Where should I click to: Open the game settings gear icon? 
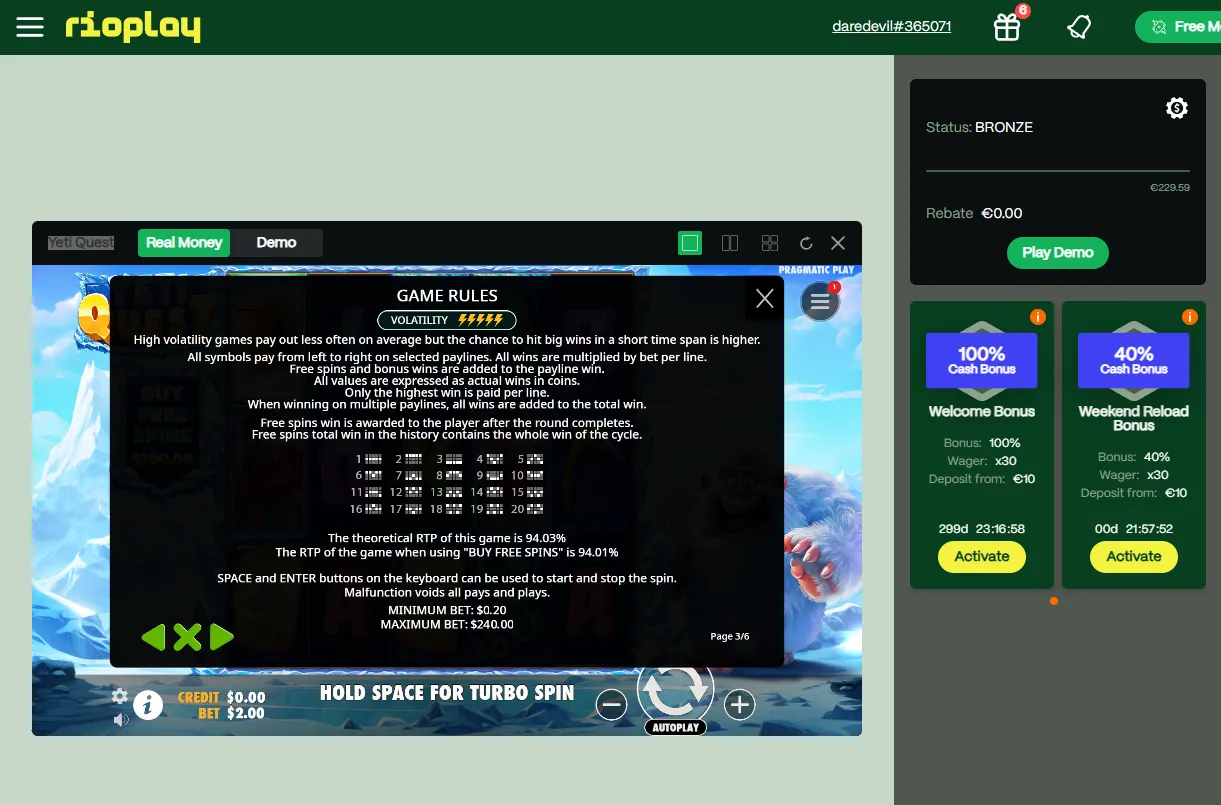pos(120,696)
